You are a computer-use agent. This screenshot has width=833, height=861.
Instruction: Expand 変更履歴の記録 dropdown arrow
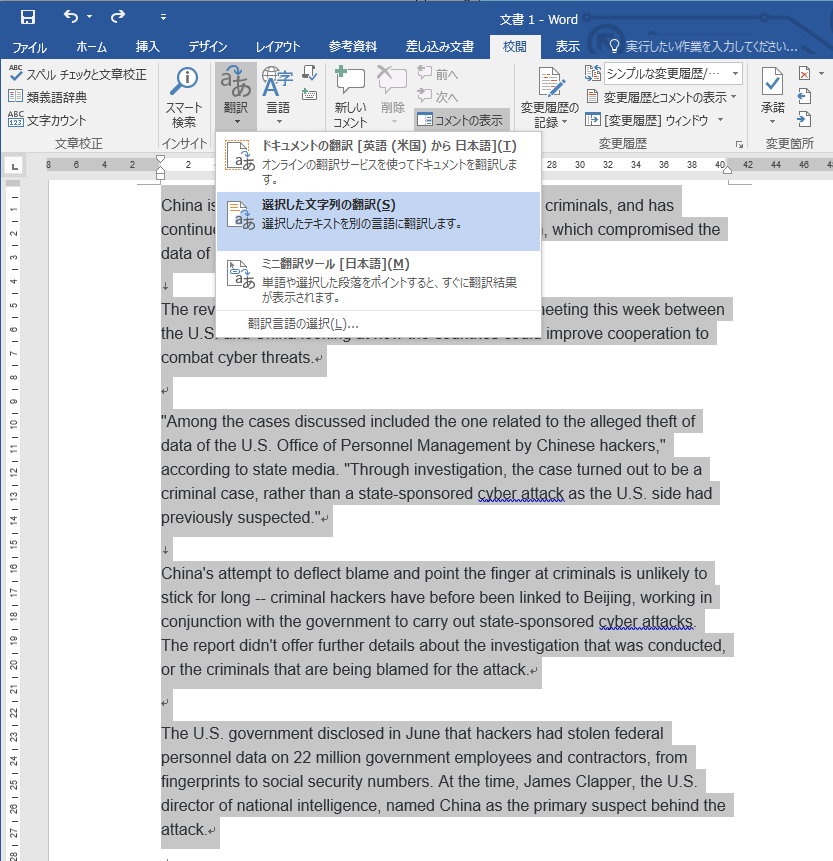pos(564,121)
